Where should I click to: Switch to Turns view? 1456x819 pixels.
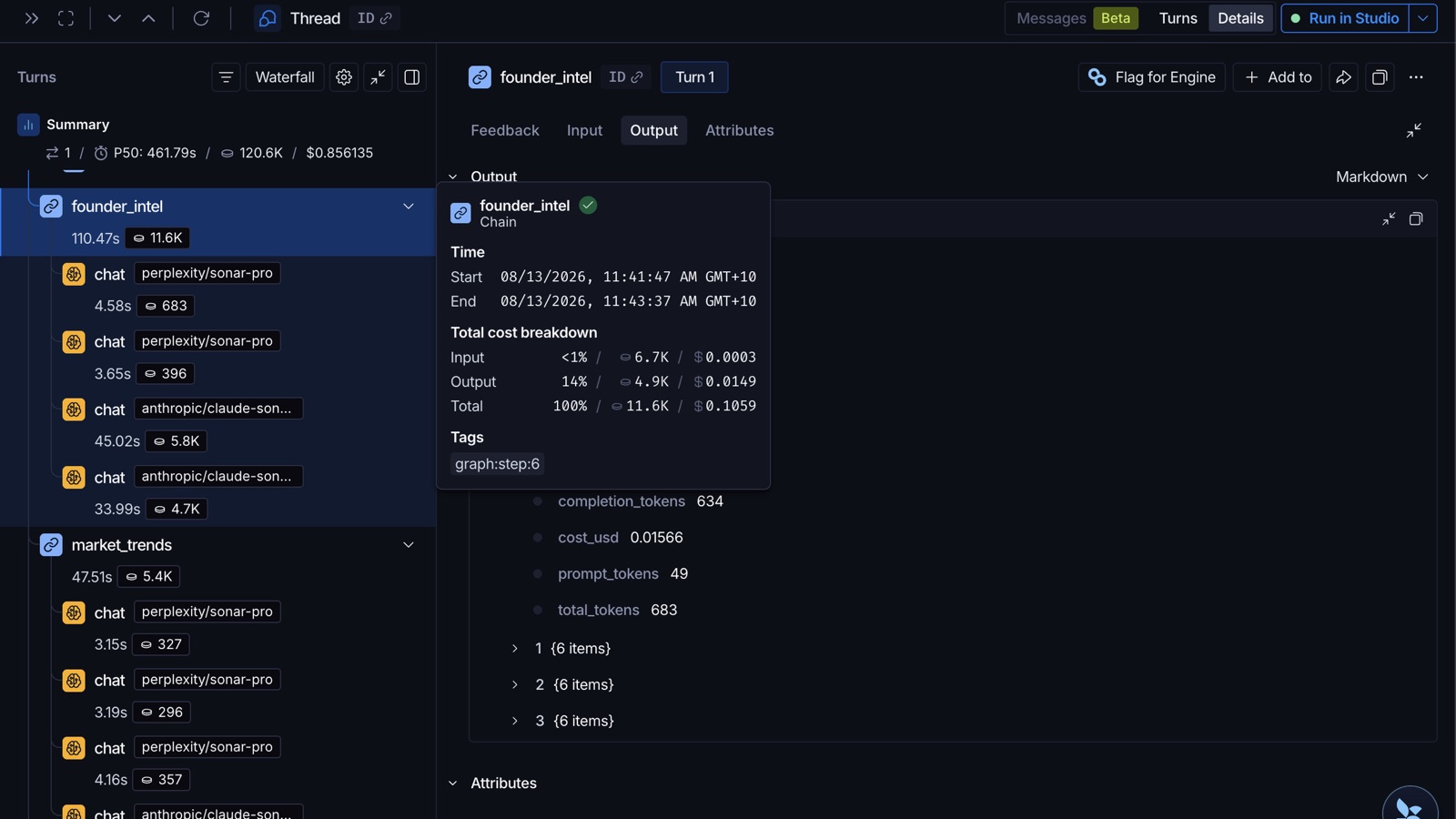tap(1178, 18)
